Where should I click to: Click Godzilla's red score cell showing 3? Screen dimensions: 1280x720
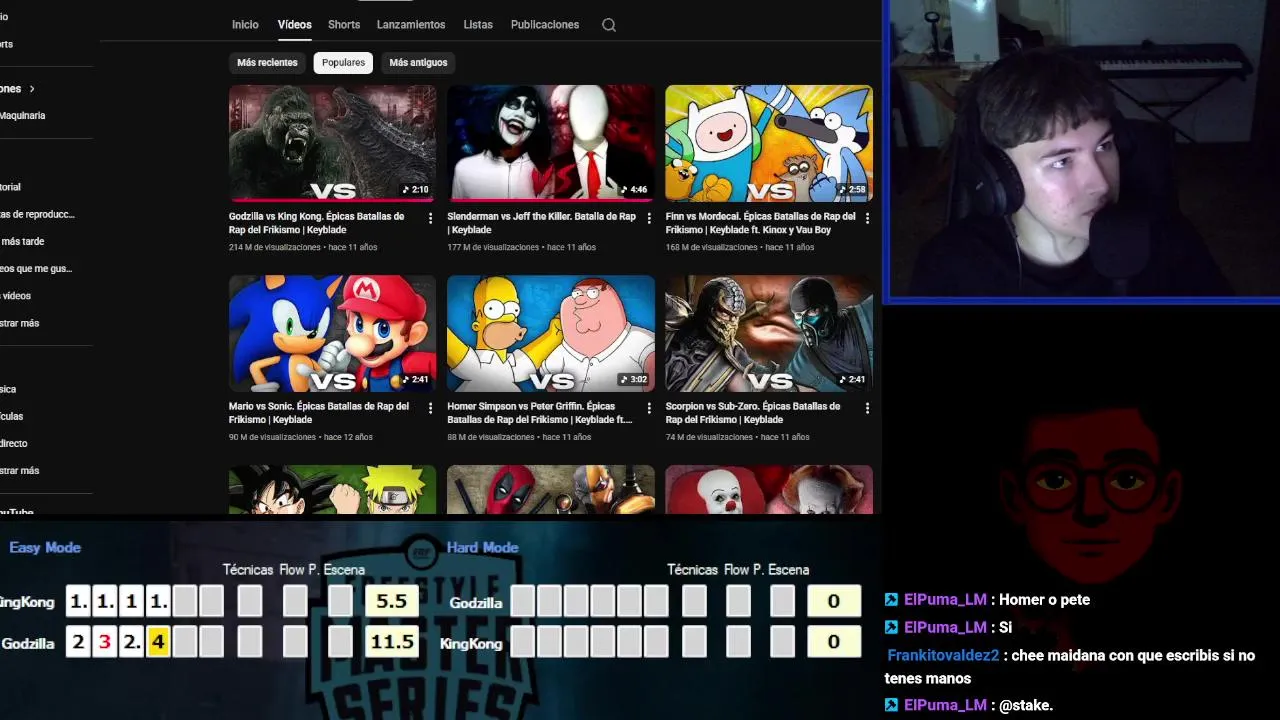tap(105, 642)
